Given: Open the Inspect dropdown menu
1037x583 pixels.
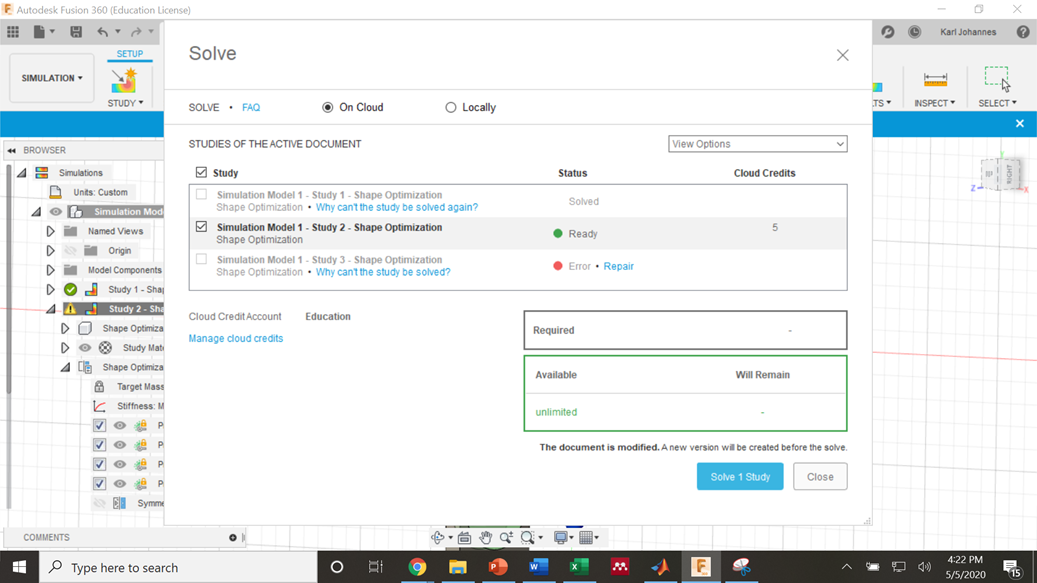Looking at the screenshot, I should pos(934,103).
